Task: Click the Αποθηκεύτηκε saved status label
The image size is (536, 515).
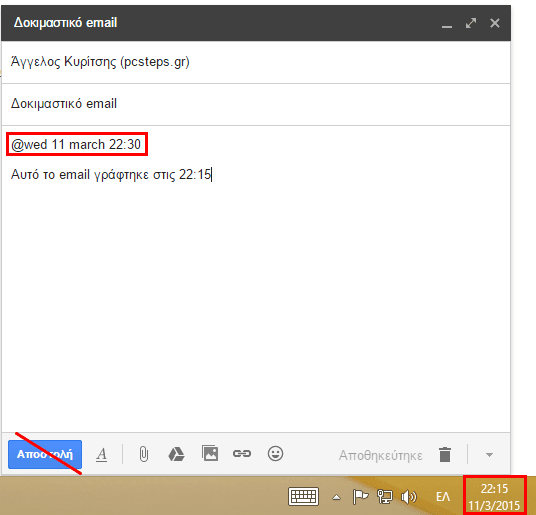Action: (x=380, y=456)
